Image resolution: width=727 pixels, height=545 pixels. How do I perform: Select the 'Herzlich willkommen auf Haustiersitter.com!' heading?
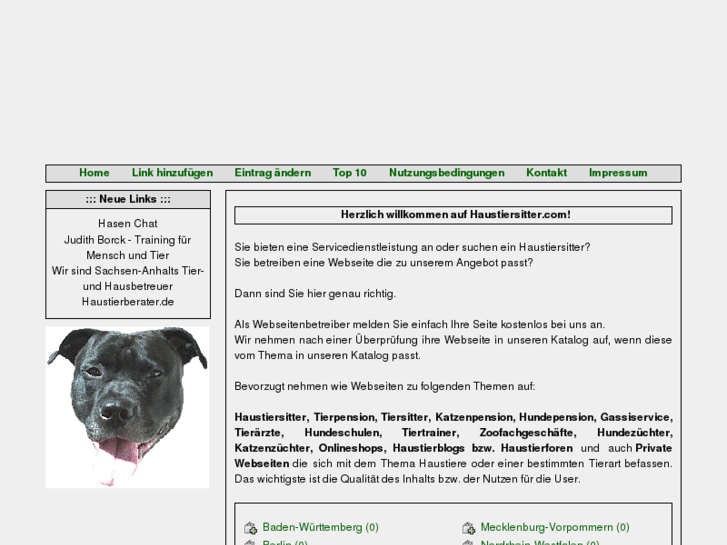pyautogui.click(x=455, y=215)
